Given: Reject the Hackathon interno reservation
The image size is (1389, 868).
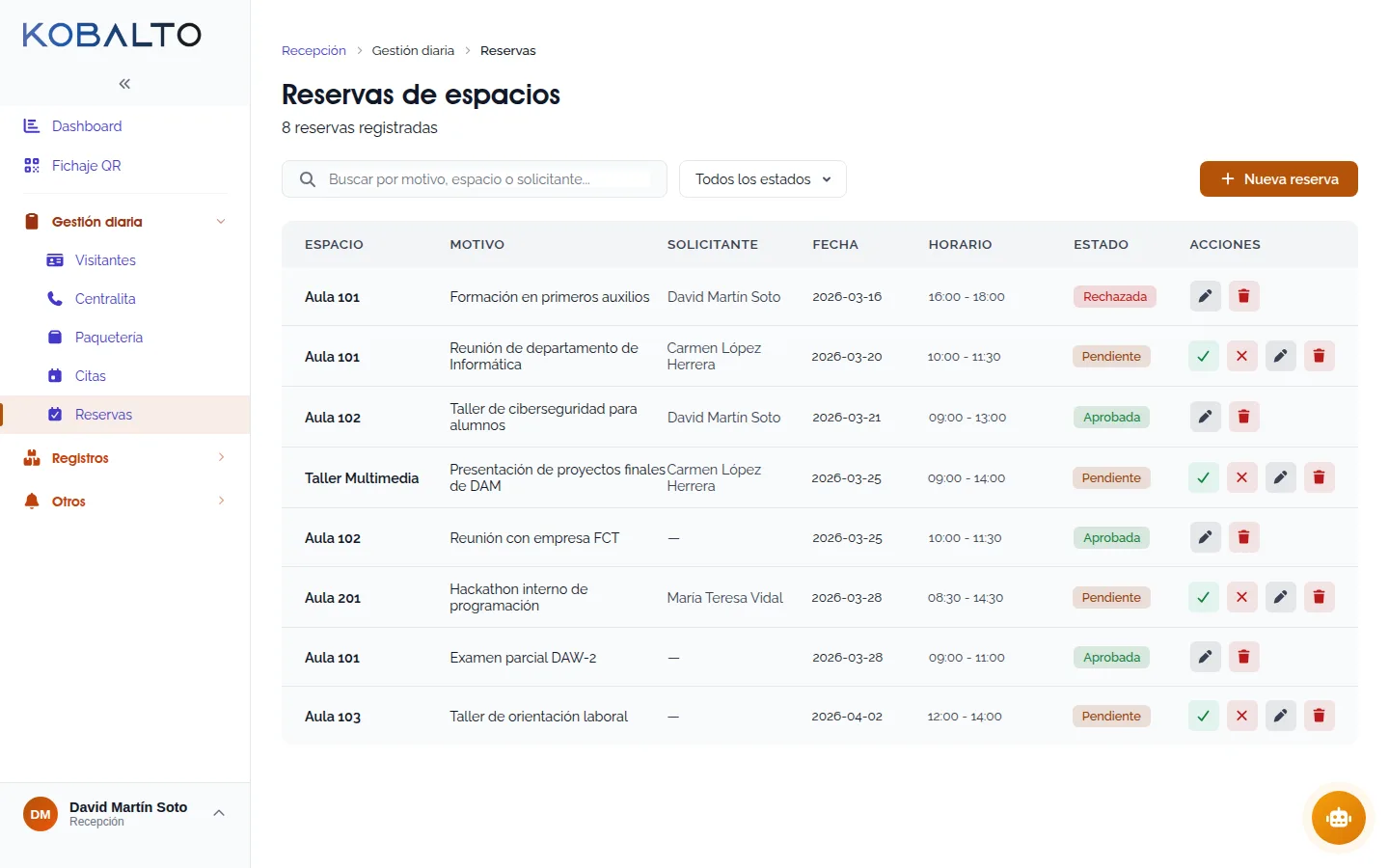Looking at the screenshot, I should [1241, 597].
